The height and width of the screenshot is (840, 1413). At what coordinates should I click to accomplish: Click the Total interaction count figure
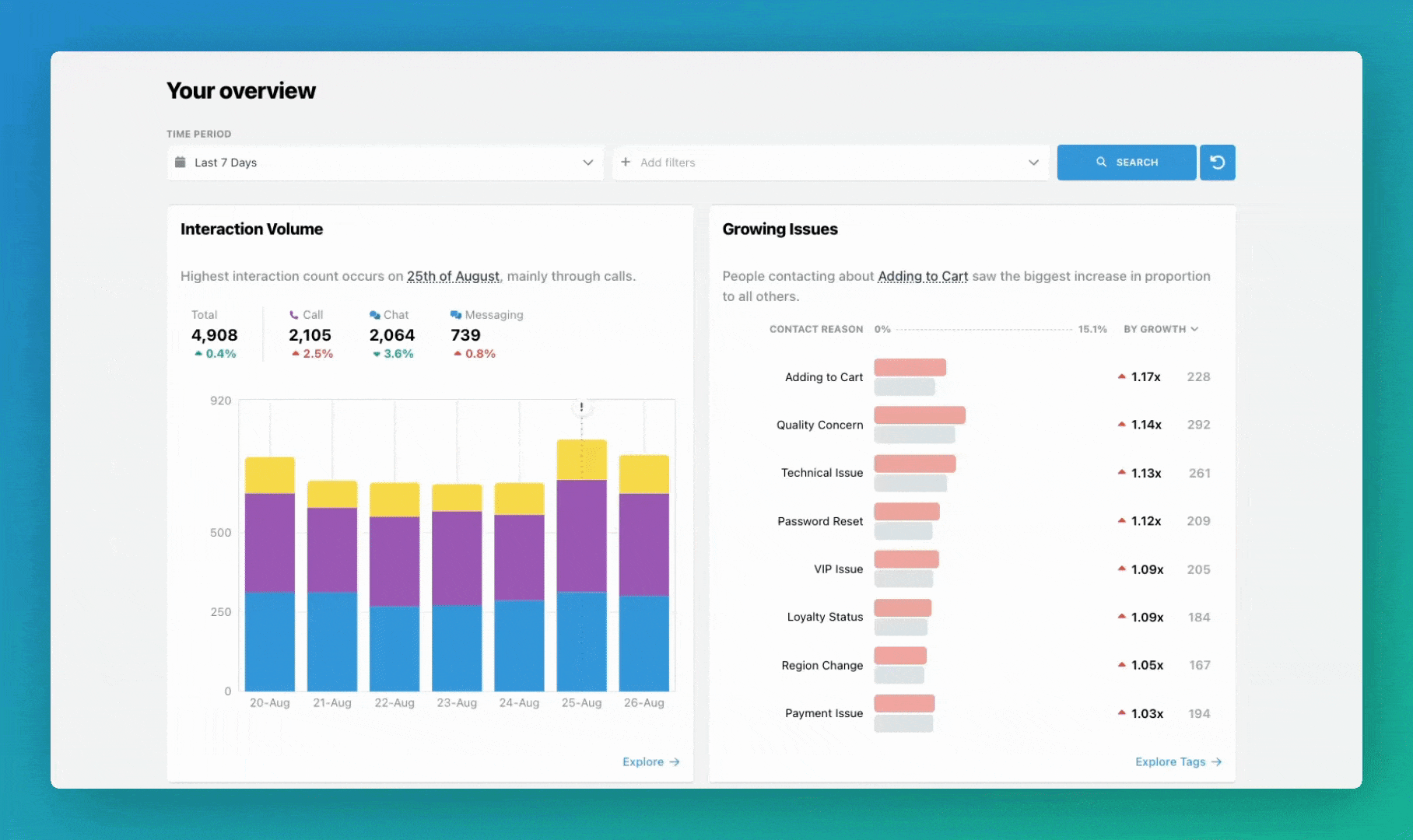click(x=214, y=334)
